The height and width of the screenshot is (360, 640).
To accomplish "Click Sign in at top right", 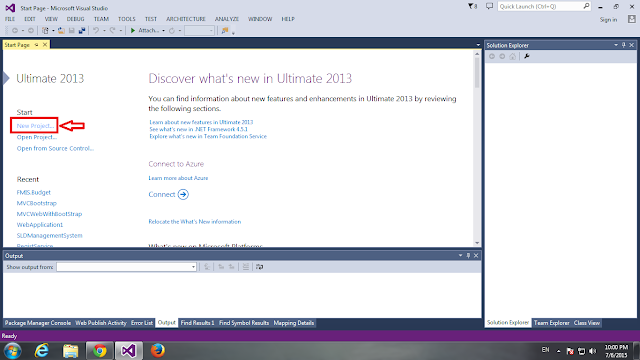I will point(608,20).
